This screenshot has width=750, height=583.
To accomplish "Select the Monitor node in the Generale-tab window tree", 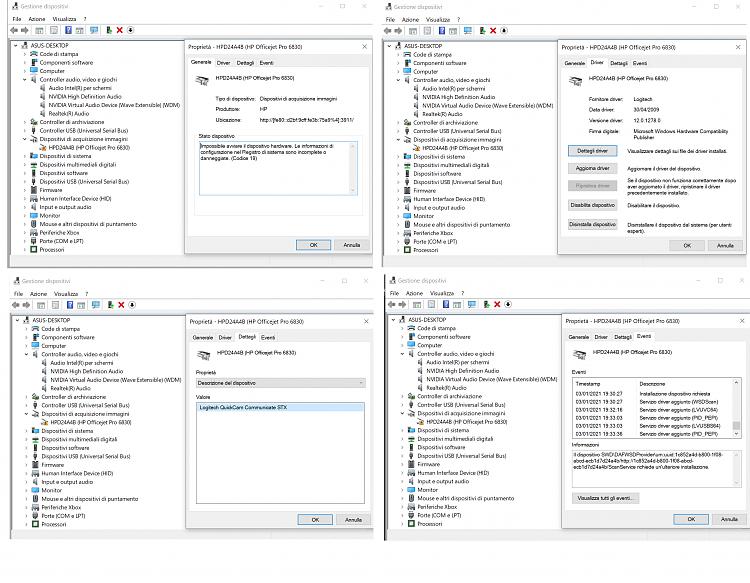I will coord(50,216).
